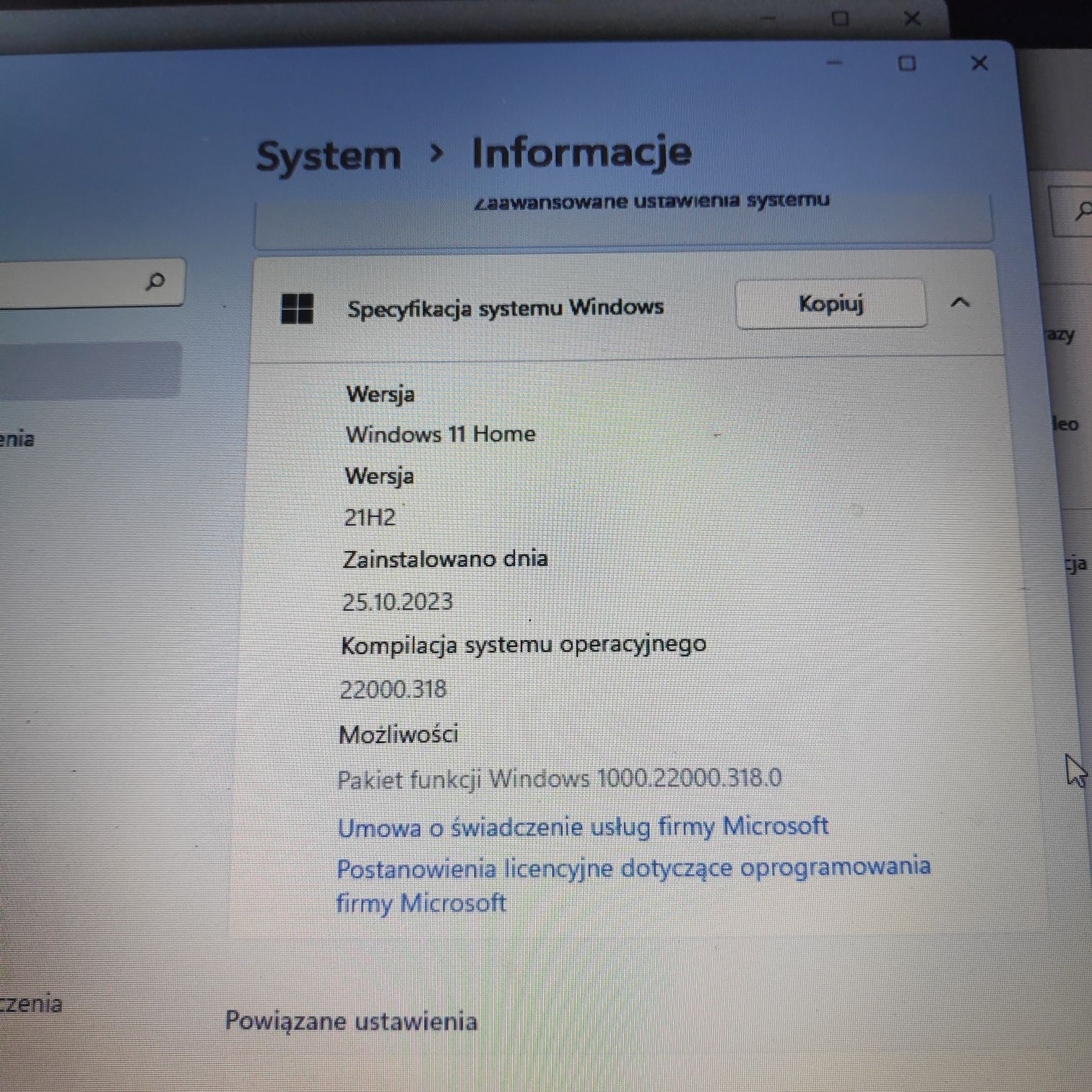Image resolution: width=1092 pixels, height=1092 pixels.
Task: Select the Windows 11 Home edition text
Action: coord(441,434)
